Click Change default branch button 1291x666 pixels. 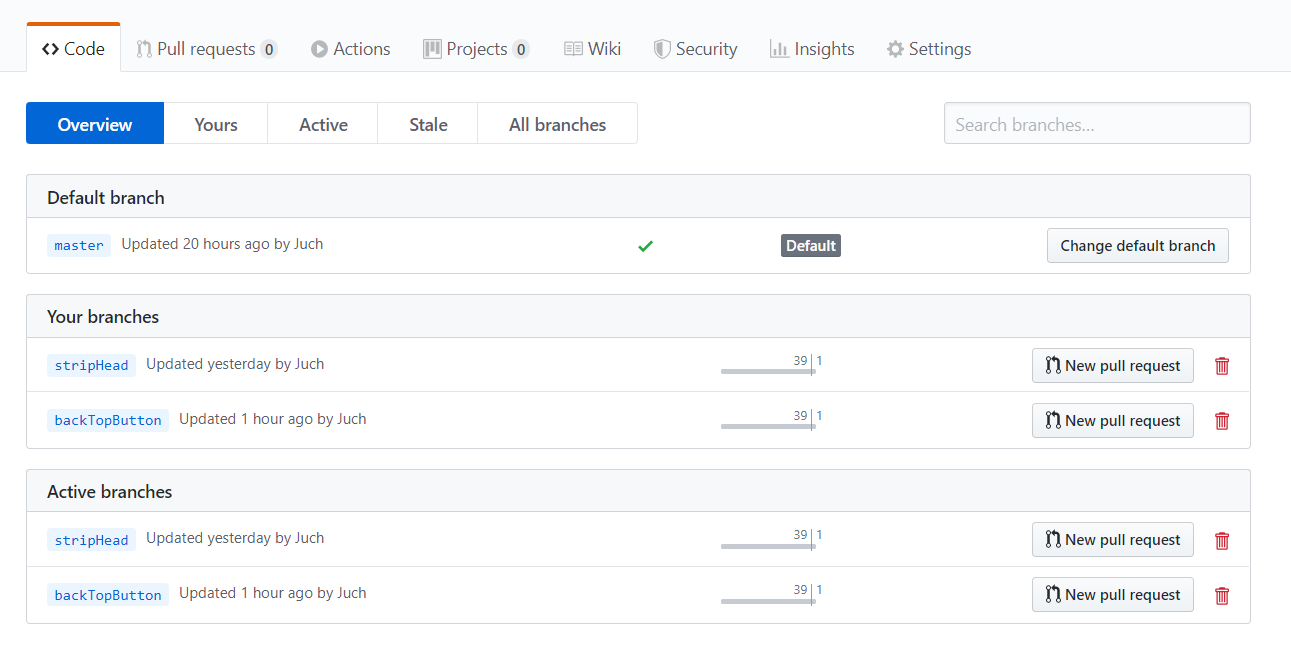(1137, 246)
